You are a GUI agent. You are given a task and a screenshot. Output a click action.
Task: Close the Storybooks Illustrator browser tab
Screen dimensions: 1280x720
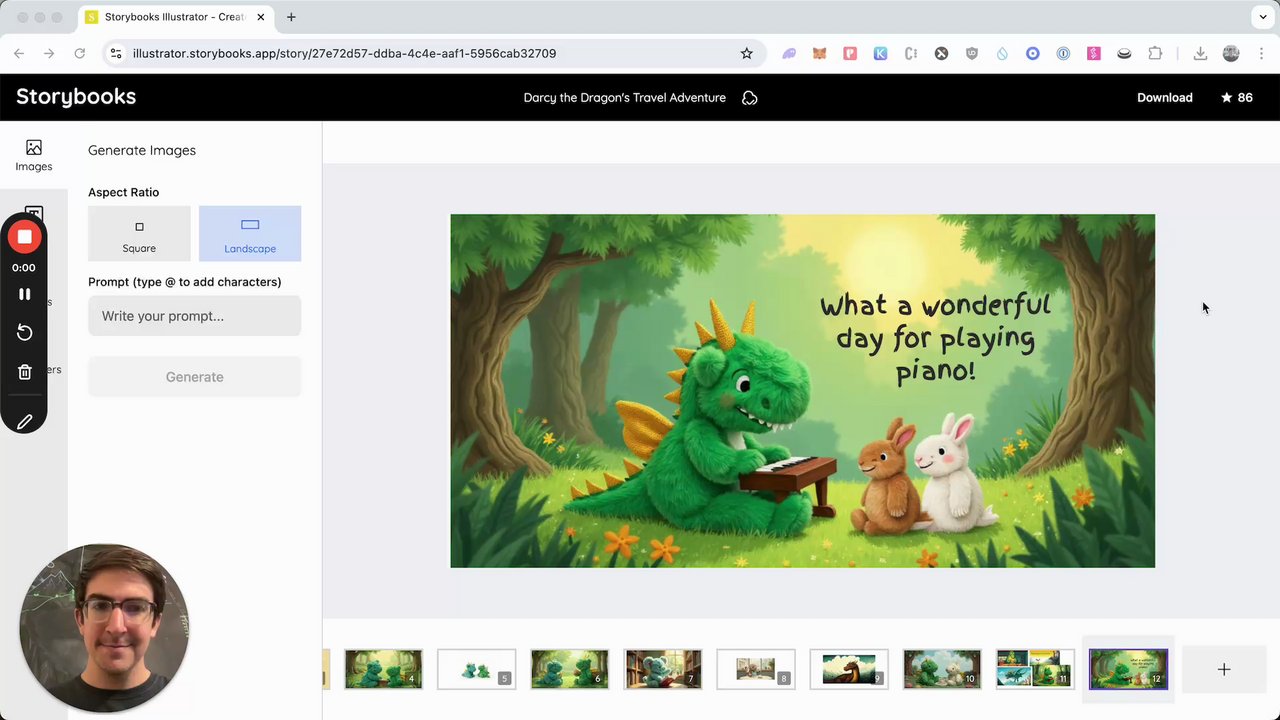click(x=260, y=17)
